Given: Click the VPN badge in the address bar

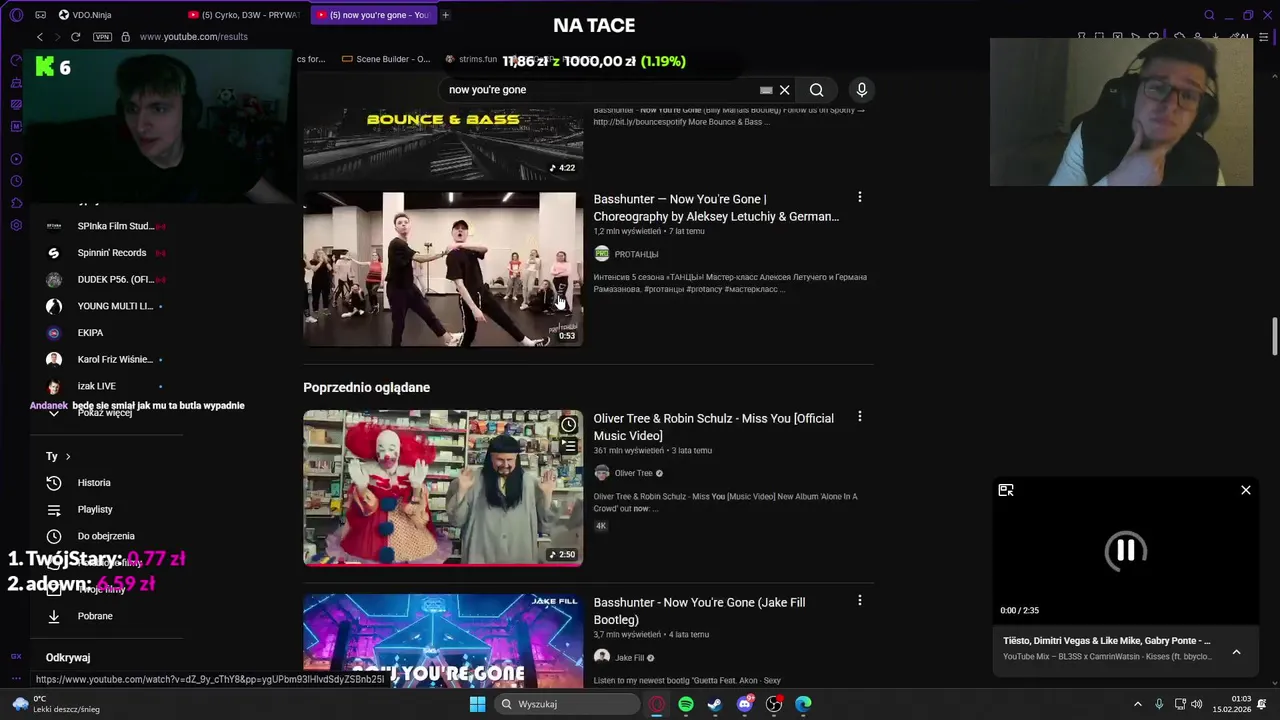Looking at the screenshot, I should [x=102, y=37].
